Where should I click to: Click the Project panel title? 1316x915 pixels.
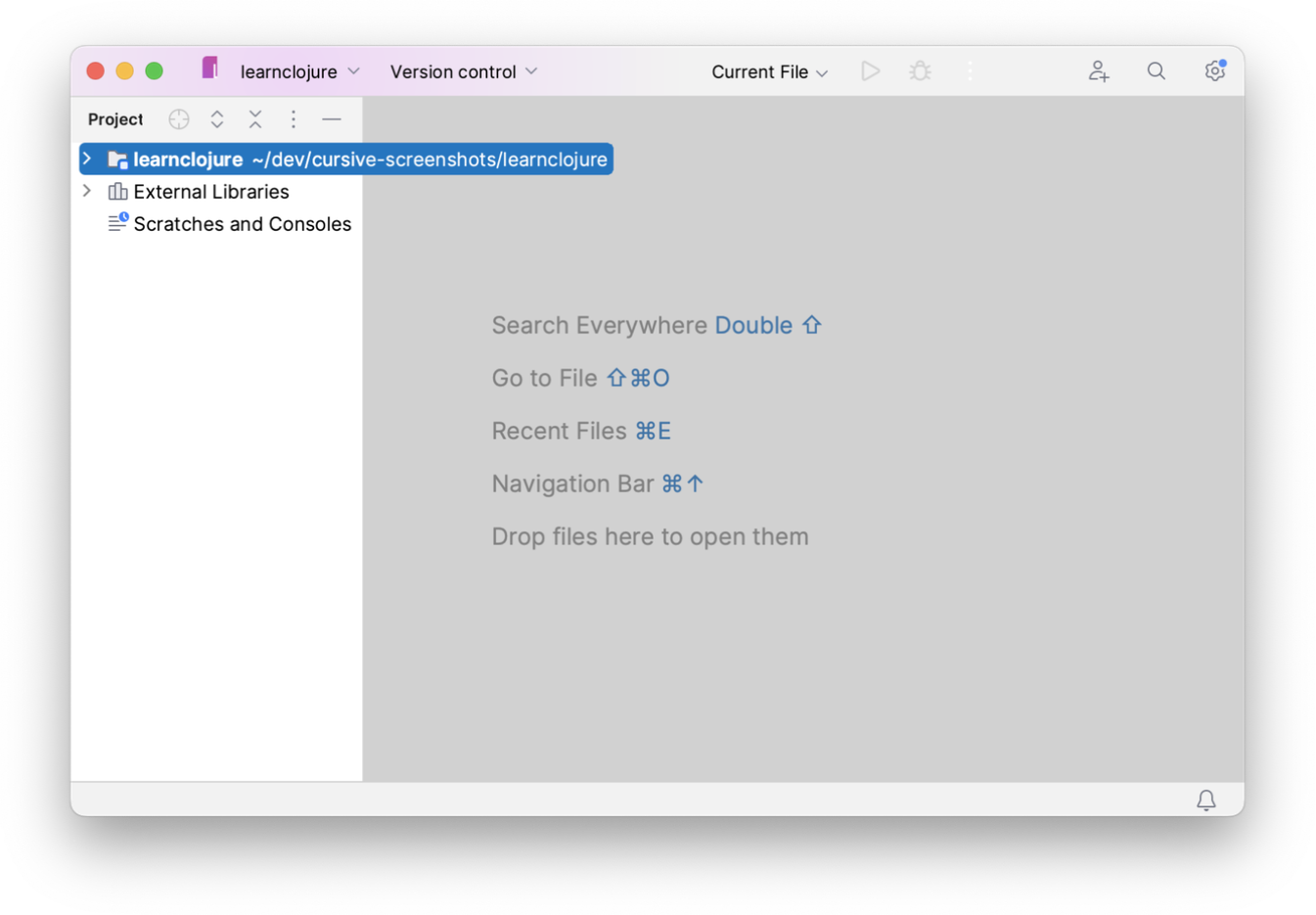click(x=115, y=119)
